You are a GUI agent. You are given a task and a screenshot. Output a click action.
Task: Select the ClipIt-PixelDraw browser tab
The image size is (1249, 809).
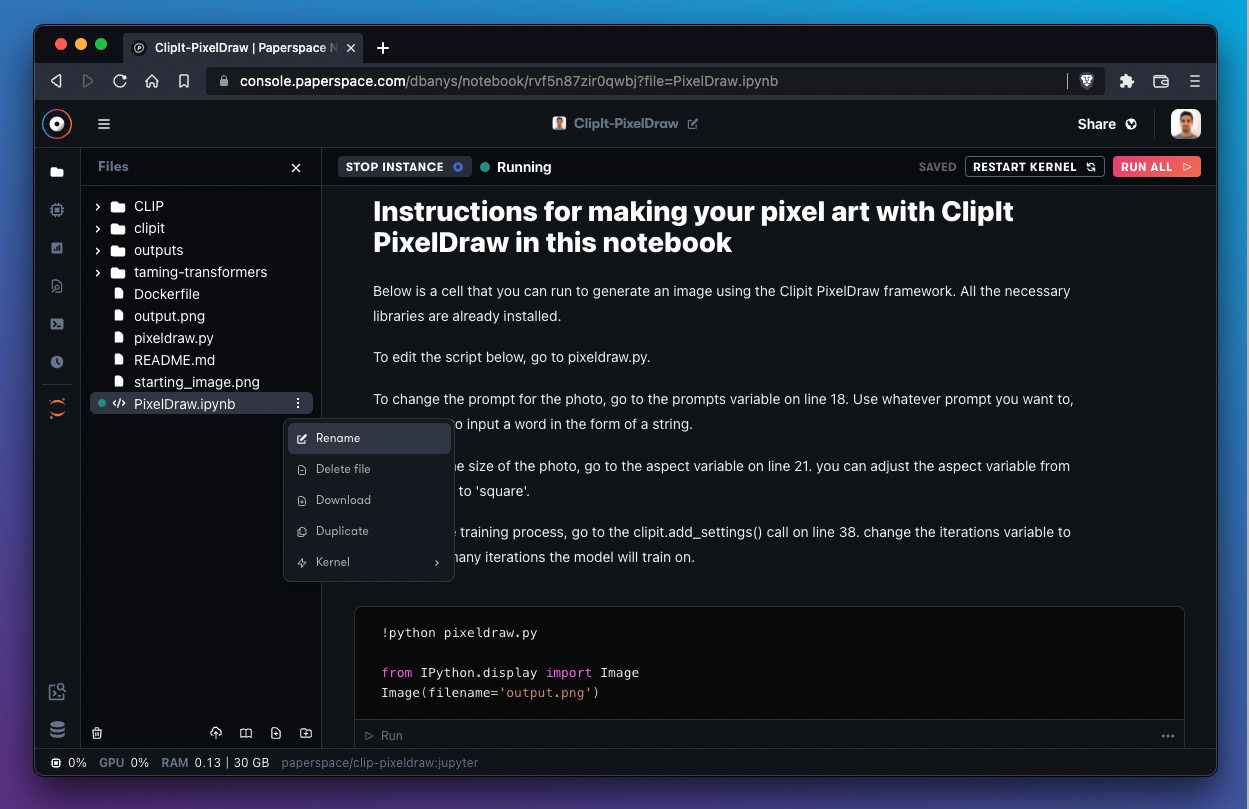click(x=241, y=48)
